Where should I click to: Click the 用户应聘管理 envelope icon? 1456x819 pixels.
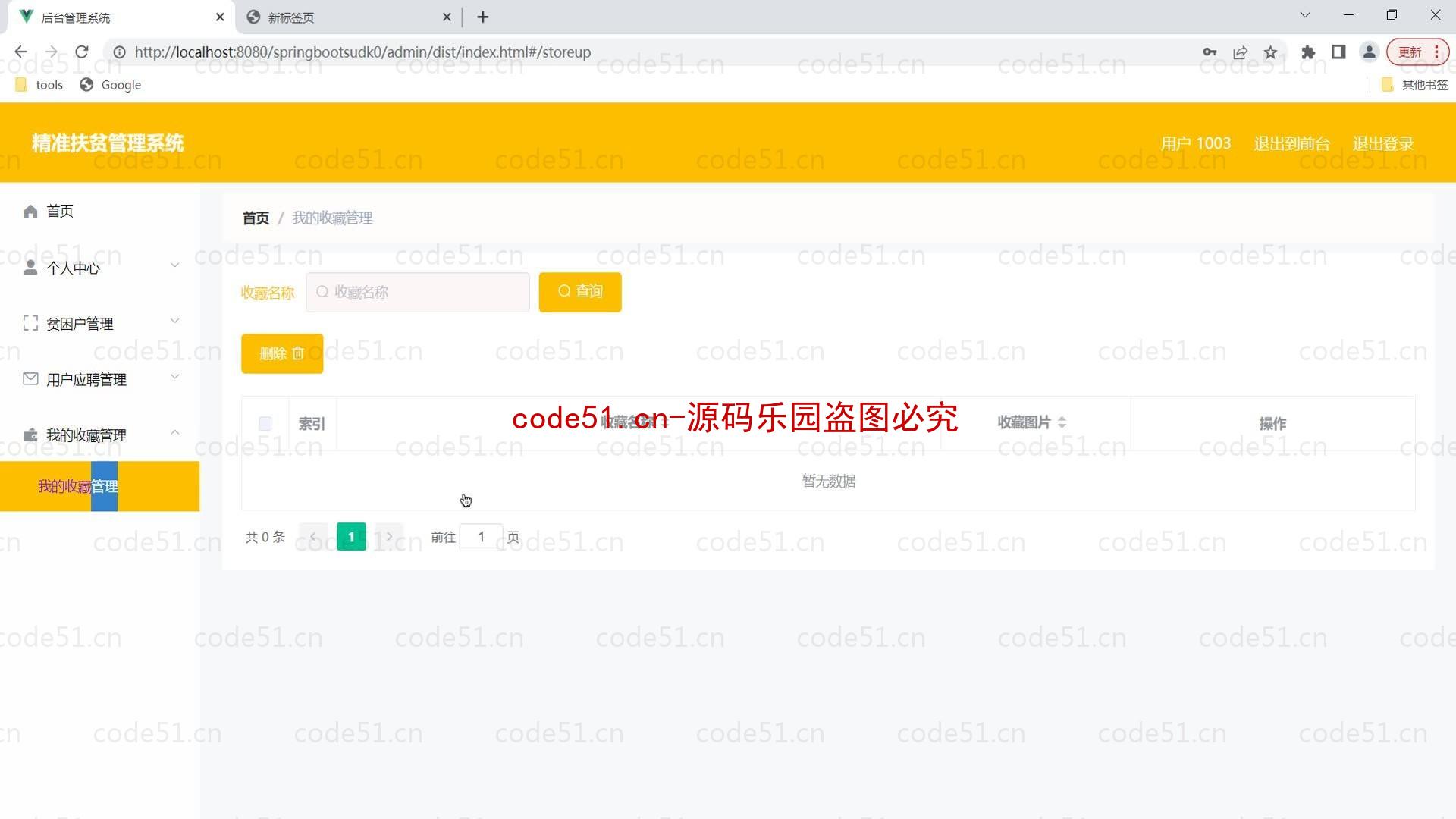[x=30, y=379]
